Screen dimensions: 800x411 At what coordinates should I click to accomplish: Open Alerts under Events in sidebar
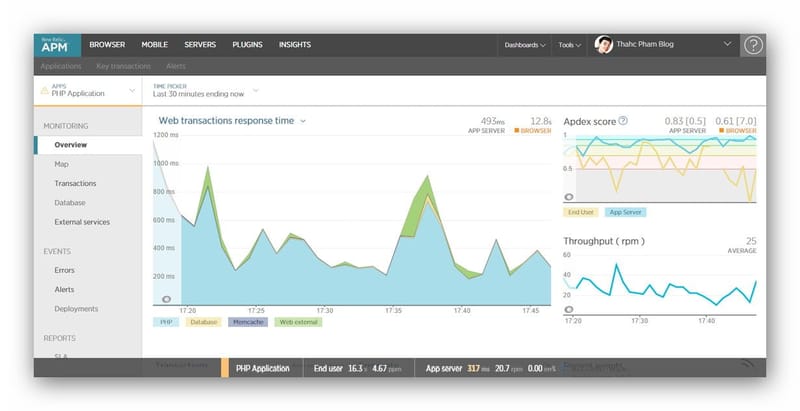tap(64, 290)
